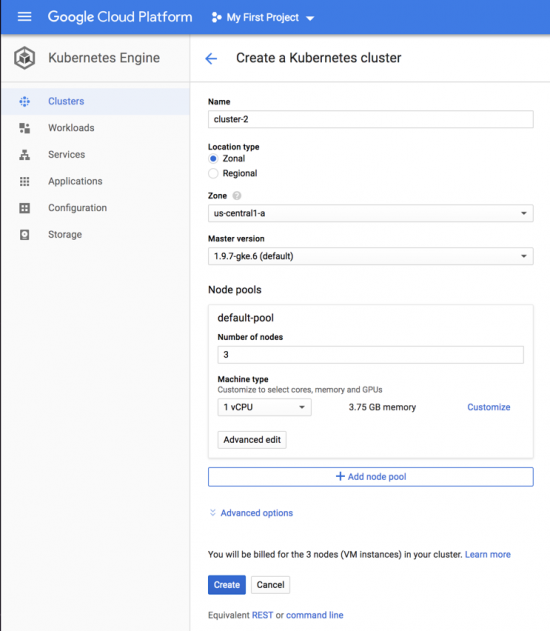Viewport: 550px width, 631px height.
Task: Go to Services in the sidebar
Action: coord(95,155)
